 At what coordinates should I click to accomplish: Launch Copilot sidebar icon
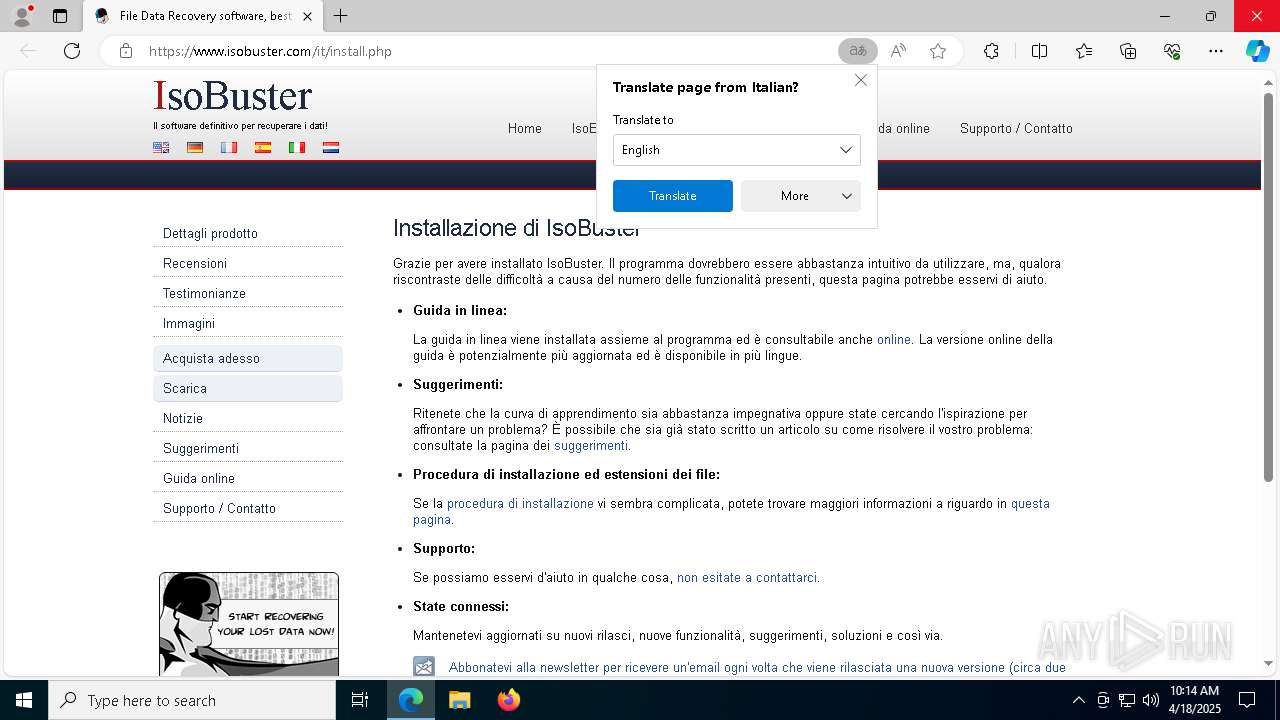point(1257,51)
